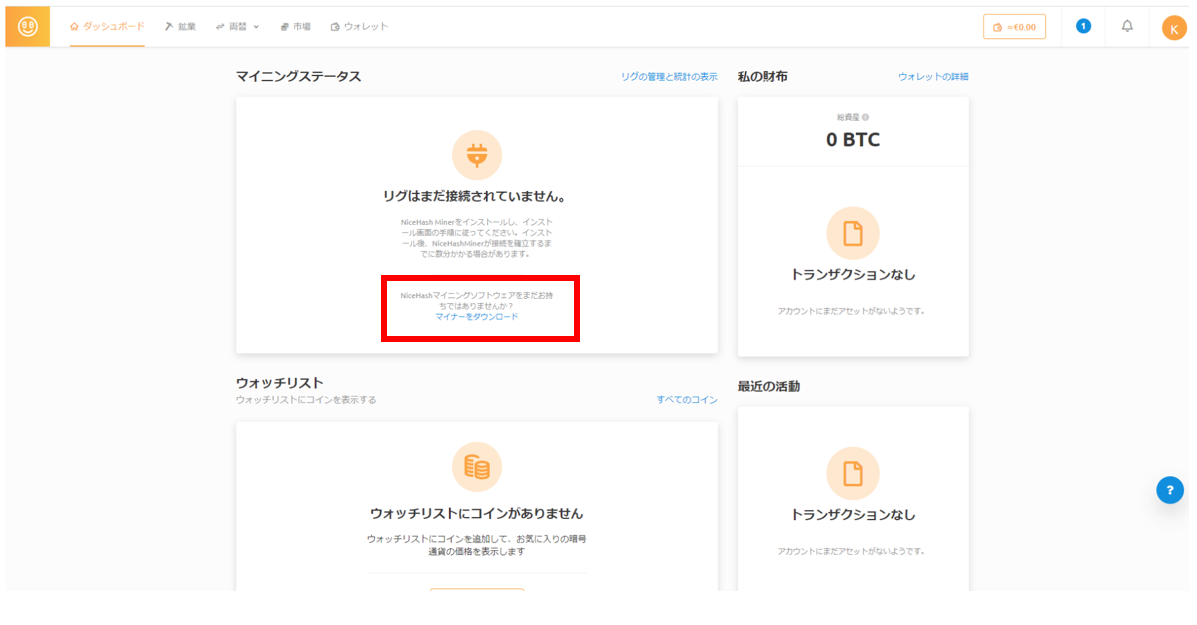
Task: Click the ウォレットの詳細 link
Action: 932,77
